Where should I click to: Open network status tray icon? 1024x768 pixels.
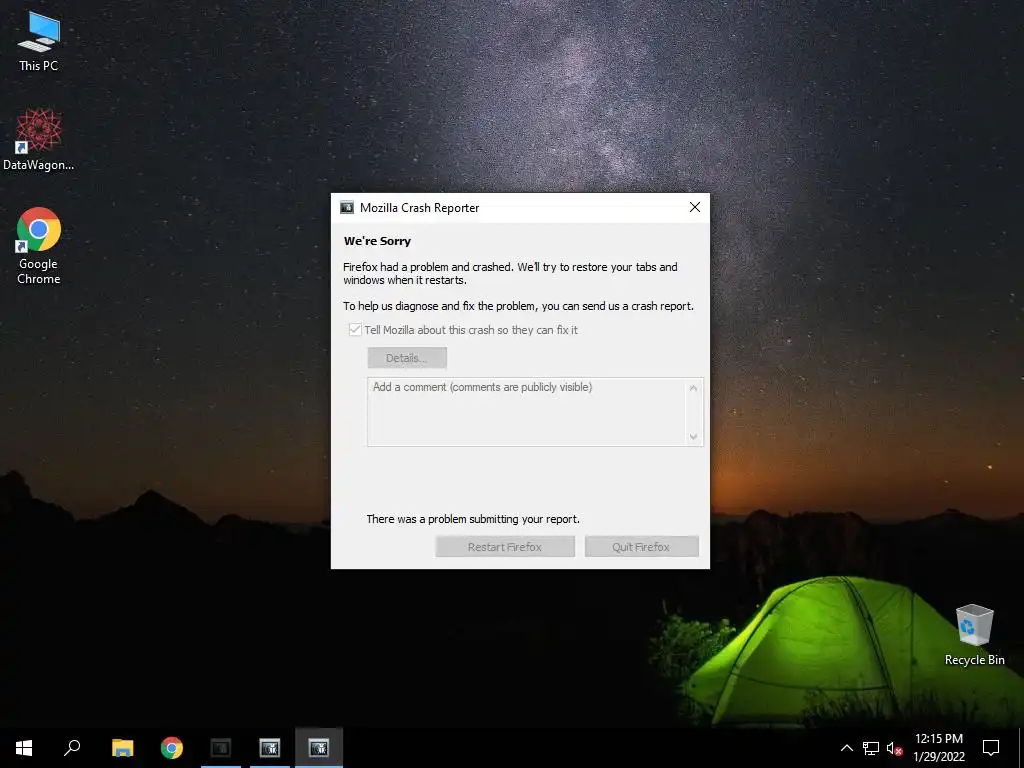pyautogui.click(x=871, y=748)
